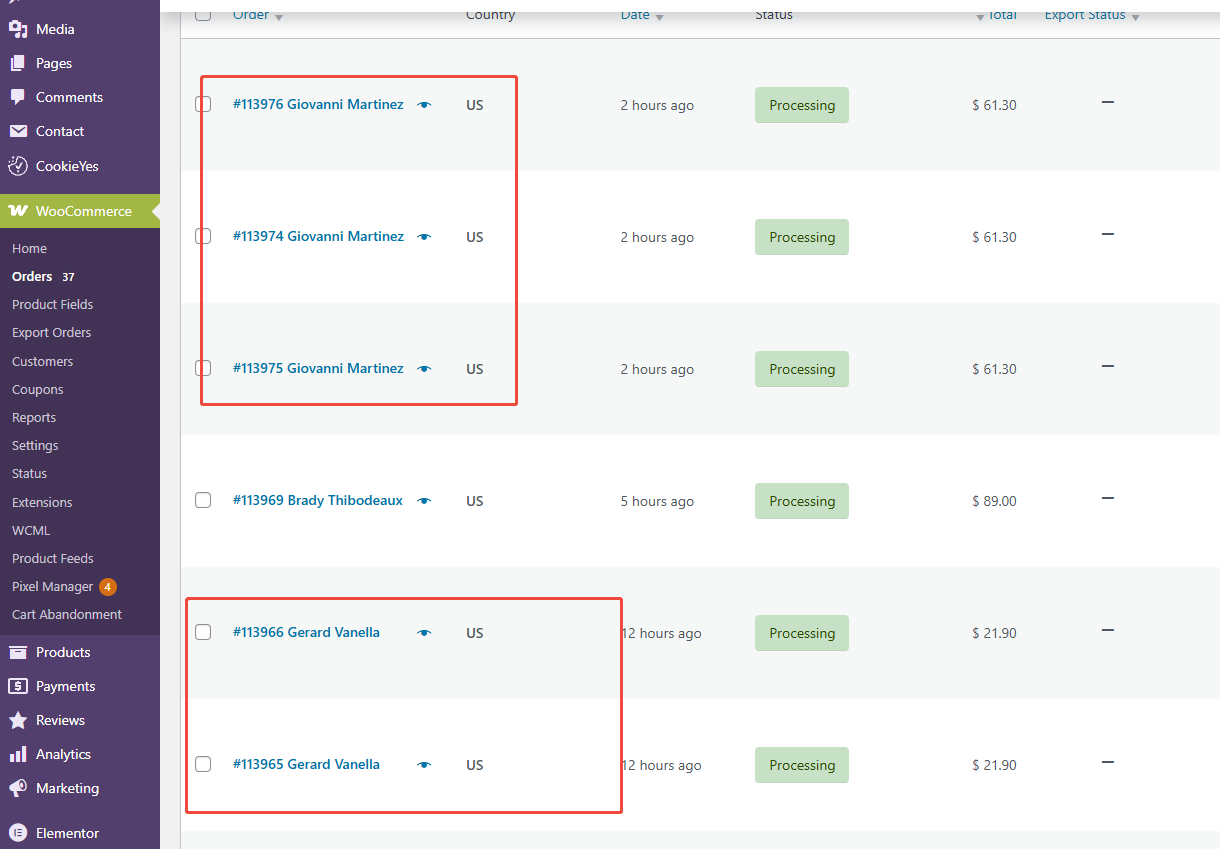Tick the checkbox for order #113965
Image resolution: width=1220 pixels, height=849 pixels.
(203, 764)
